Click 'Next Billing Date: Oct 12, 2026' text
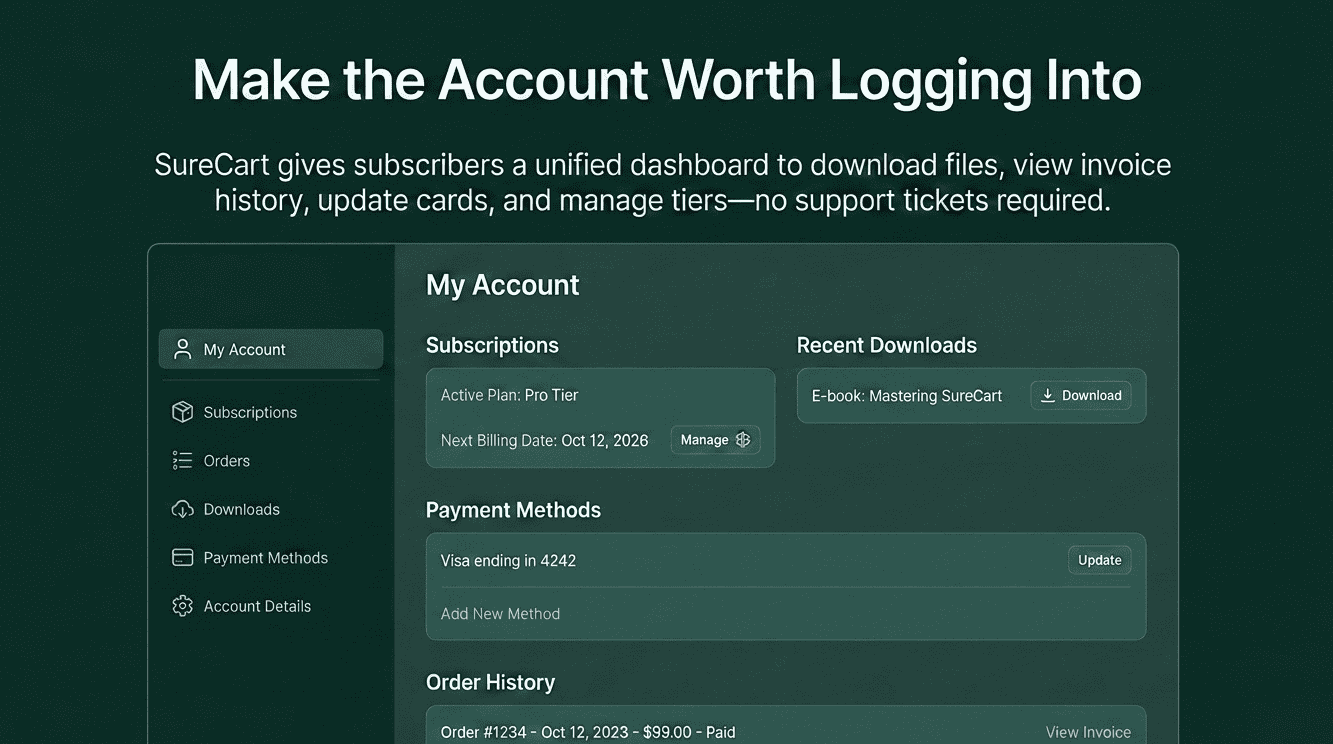 [x=545, y=440]
